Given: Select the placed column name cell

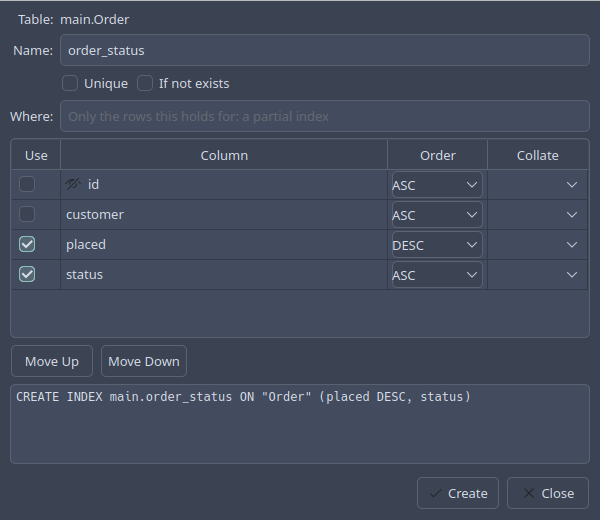Looking at the screenshot, I should click(x=224, y=245).
